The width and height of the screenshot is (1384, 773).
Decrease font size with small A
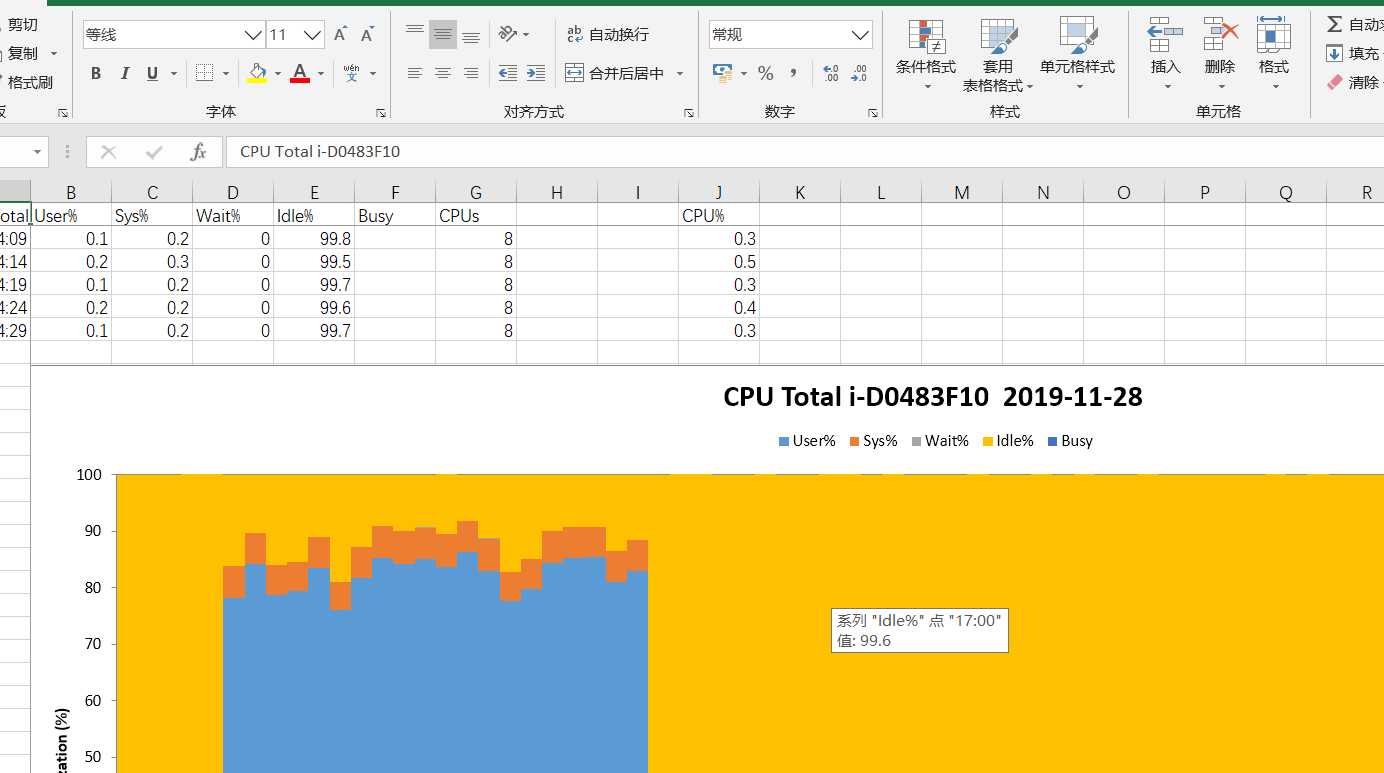pos(367,35)
